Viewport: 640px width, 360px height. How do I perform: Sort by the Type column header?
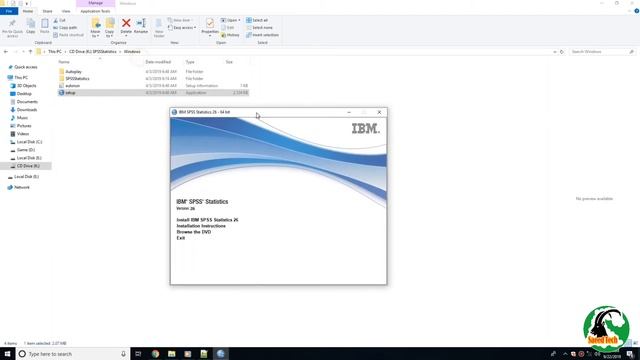(x=190, y=62)
